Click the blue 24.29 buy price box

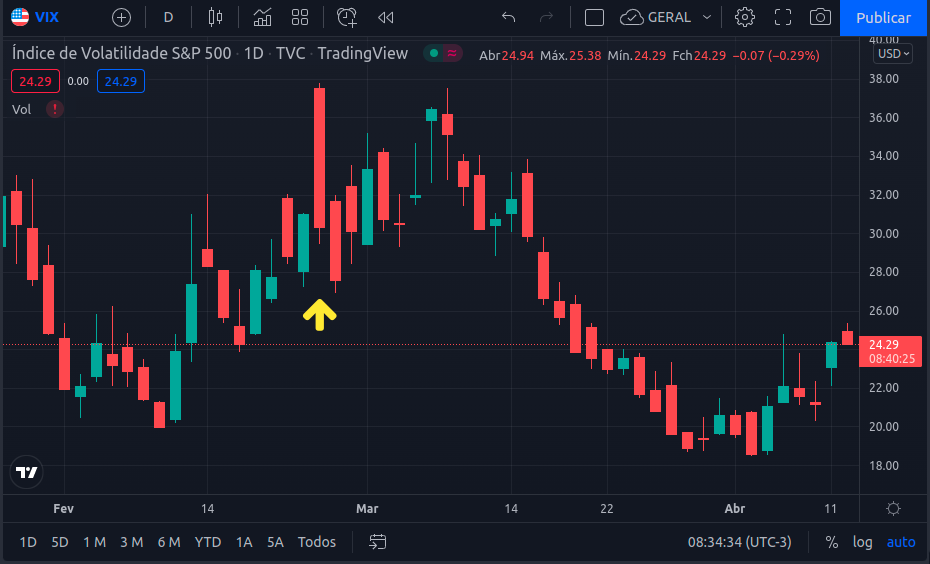[x=121, y=81]
